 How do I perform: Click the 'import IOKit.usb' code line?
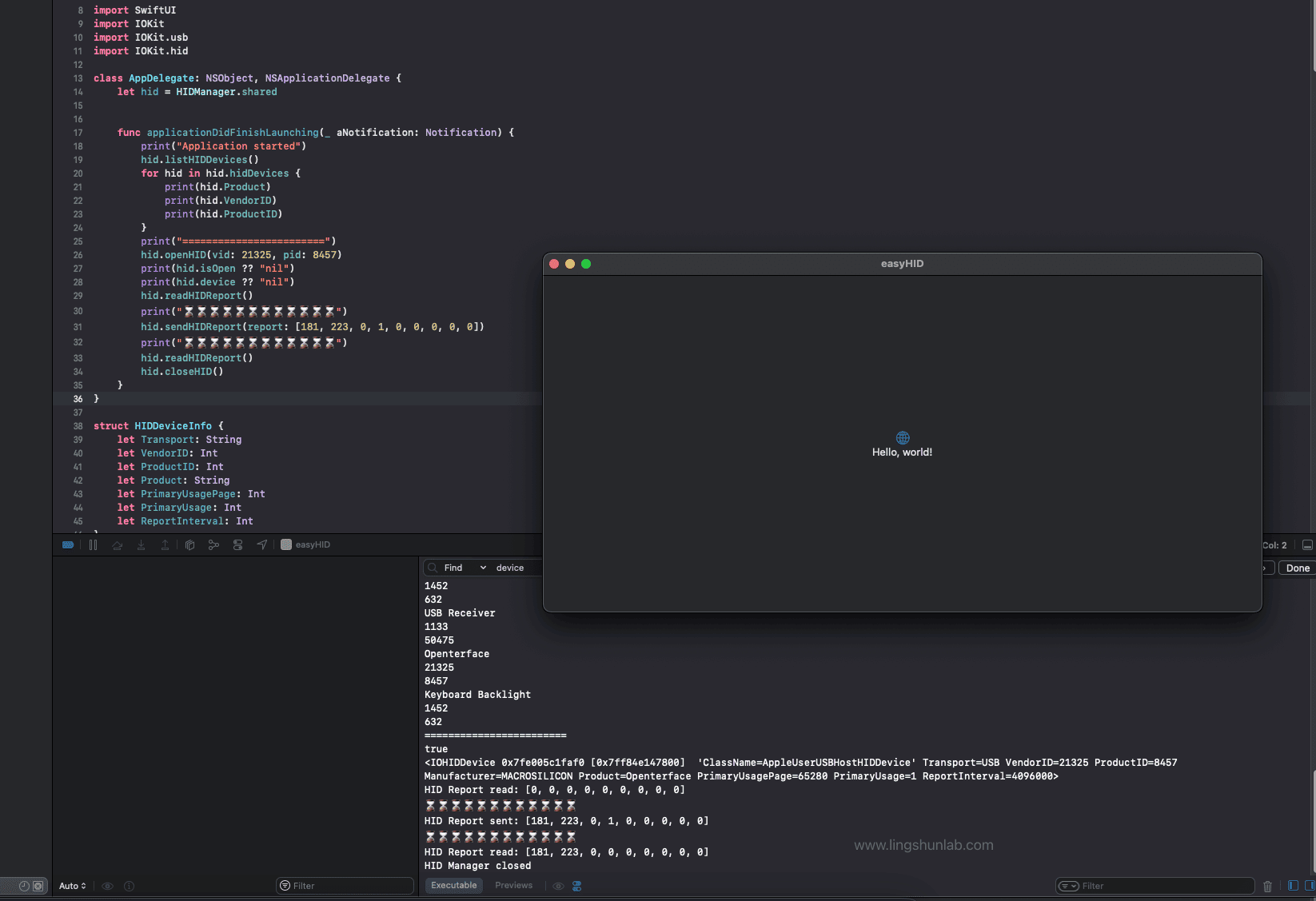[141, 38]
